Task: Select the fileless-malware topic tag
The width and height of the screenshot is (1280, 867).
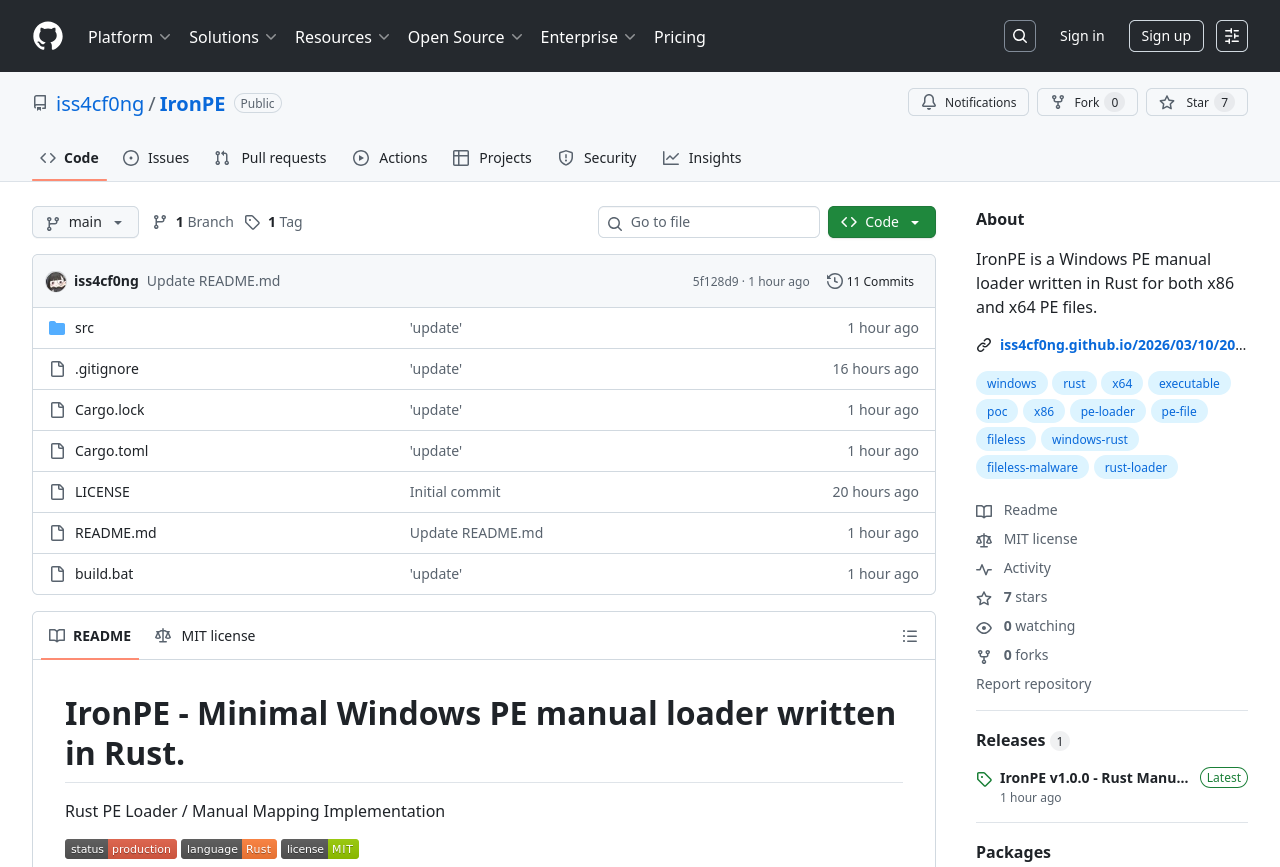Action: coord(1032,467)
